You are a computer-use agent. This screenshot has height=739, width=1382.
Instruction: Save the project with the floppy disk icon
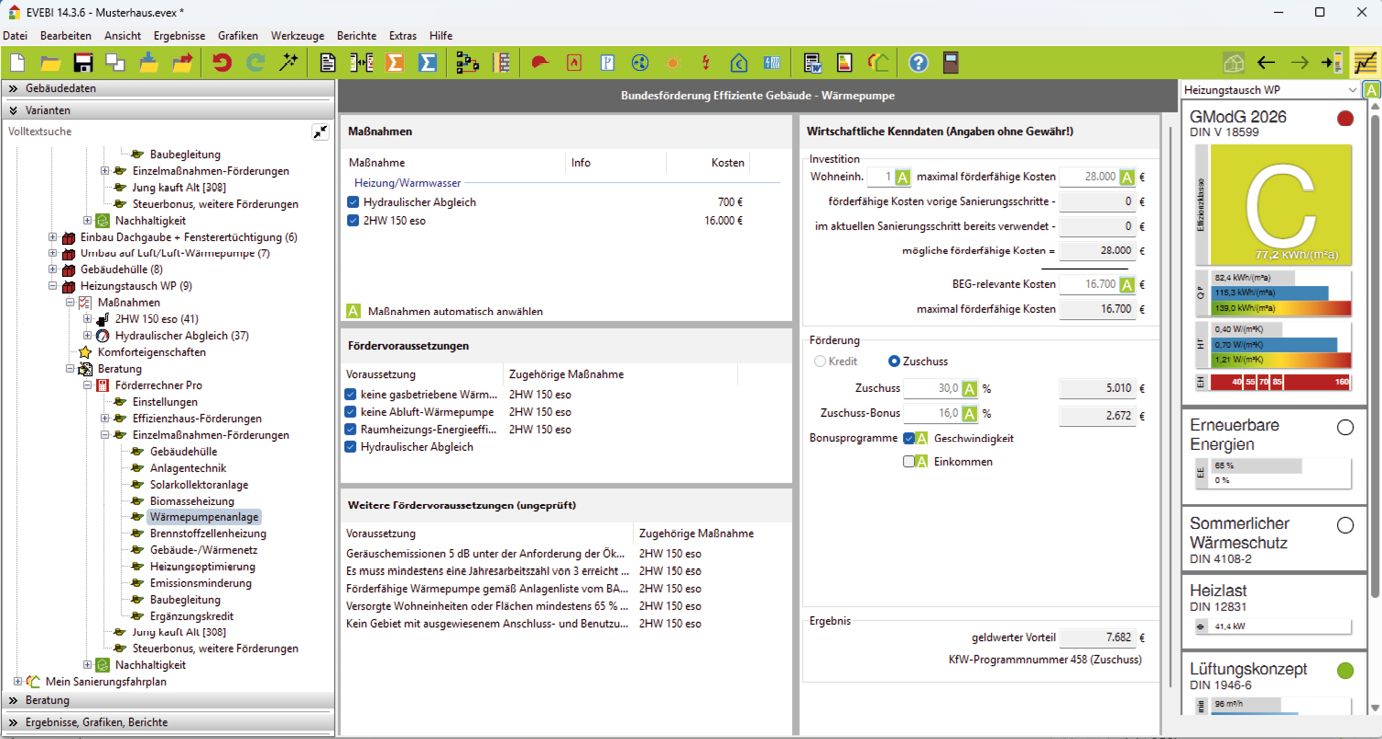pos(83,63)
